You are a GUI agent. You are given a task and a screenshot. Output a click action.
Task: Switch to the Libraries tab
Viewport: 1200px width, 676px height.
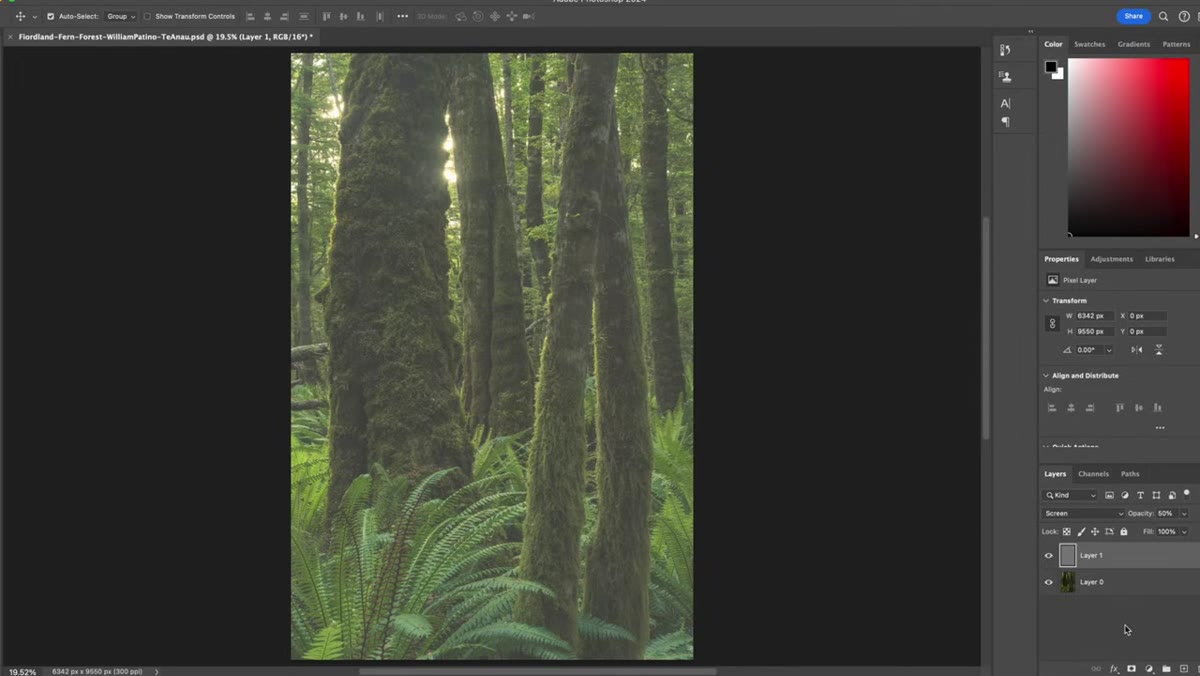(1159, 259)
